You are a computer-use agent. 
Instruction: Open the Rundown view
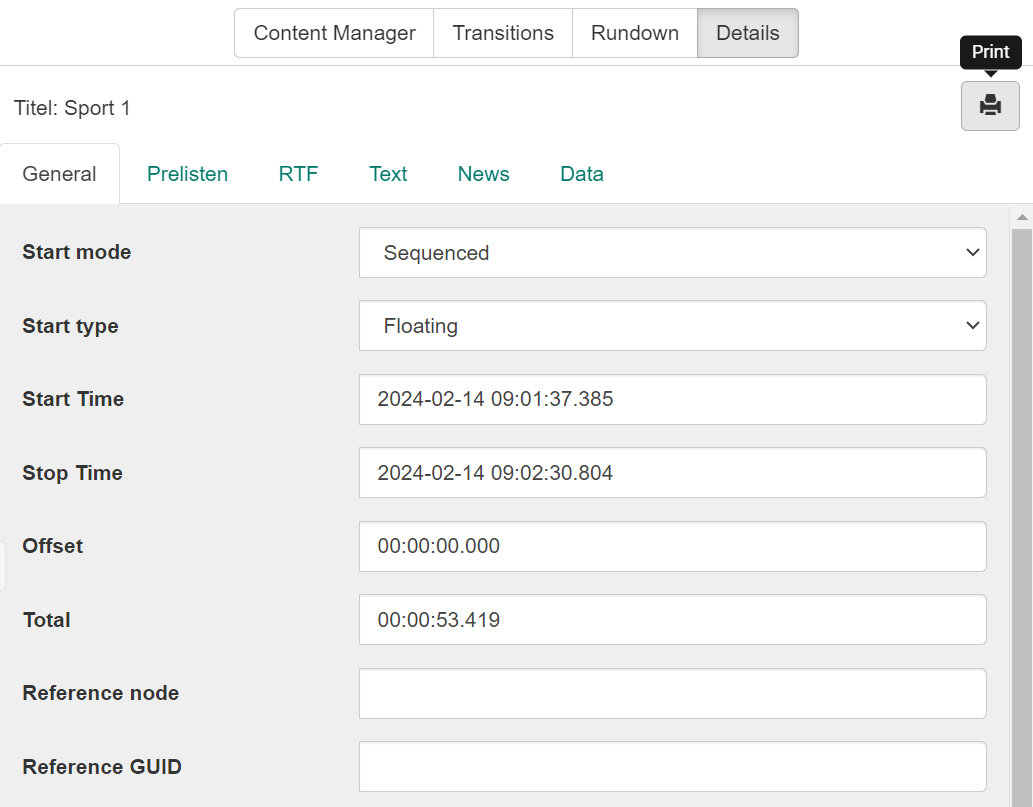point(634,33)
